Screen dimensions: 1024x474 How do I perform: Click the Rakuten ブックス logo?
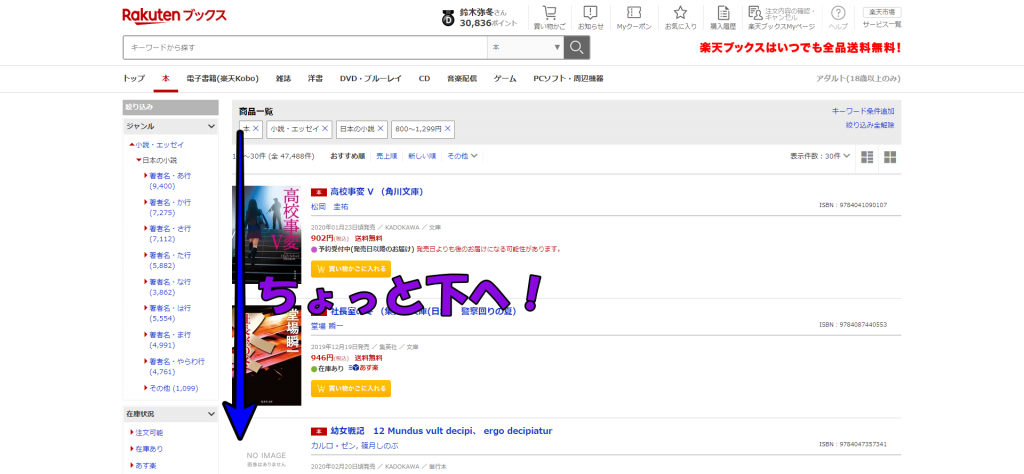tap(174, 16)
